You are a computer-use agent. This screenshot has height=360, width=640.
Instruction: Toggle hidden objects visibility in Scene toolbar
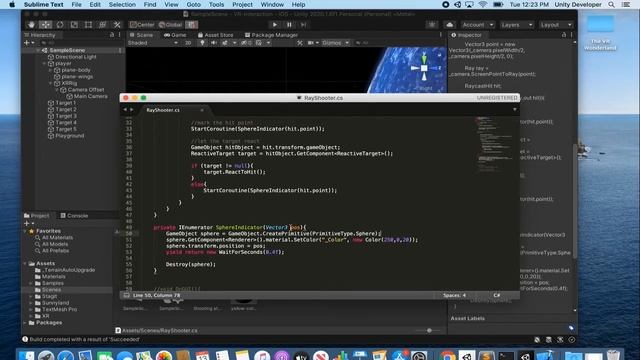[245, 43]
